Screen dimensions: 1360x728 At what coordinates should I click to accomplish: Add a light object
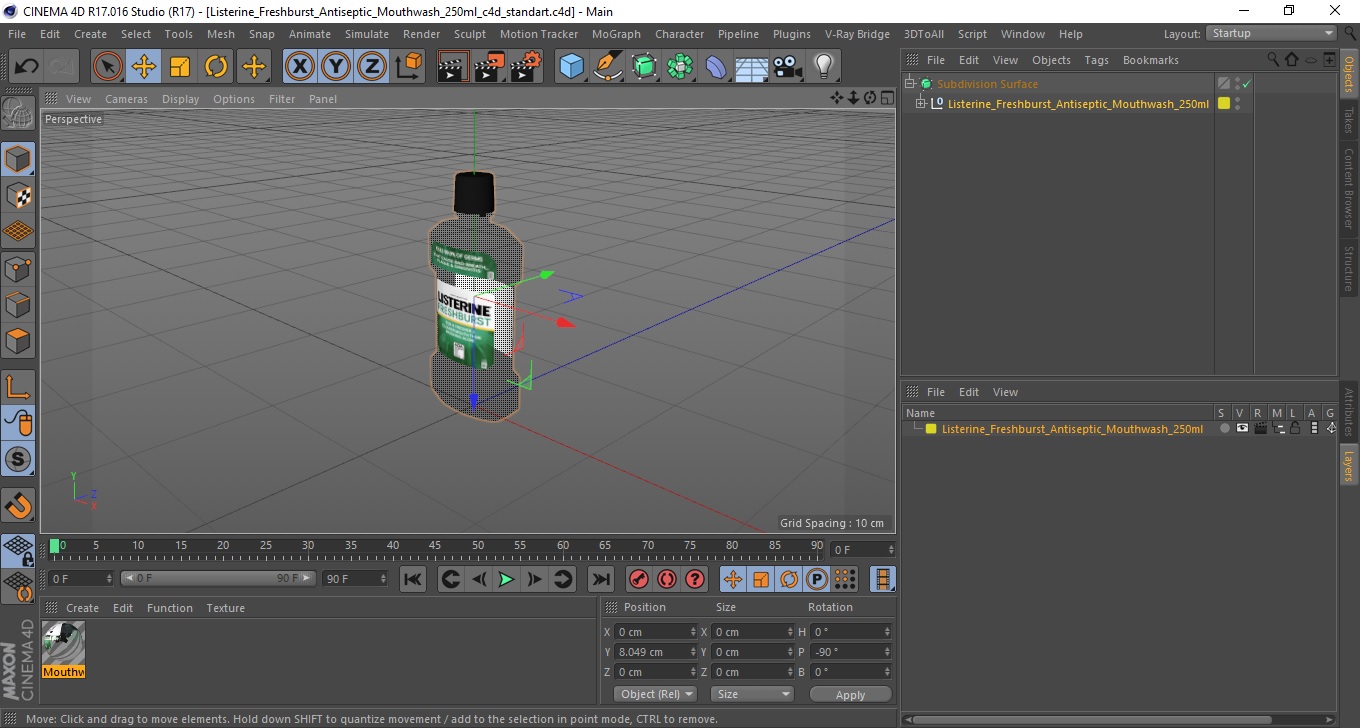823,67
